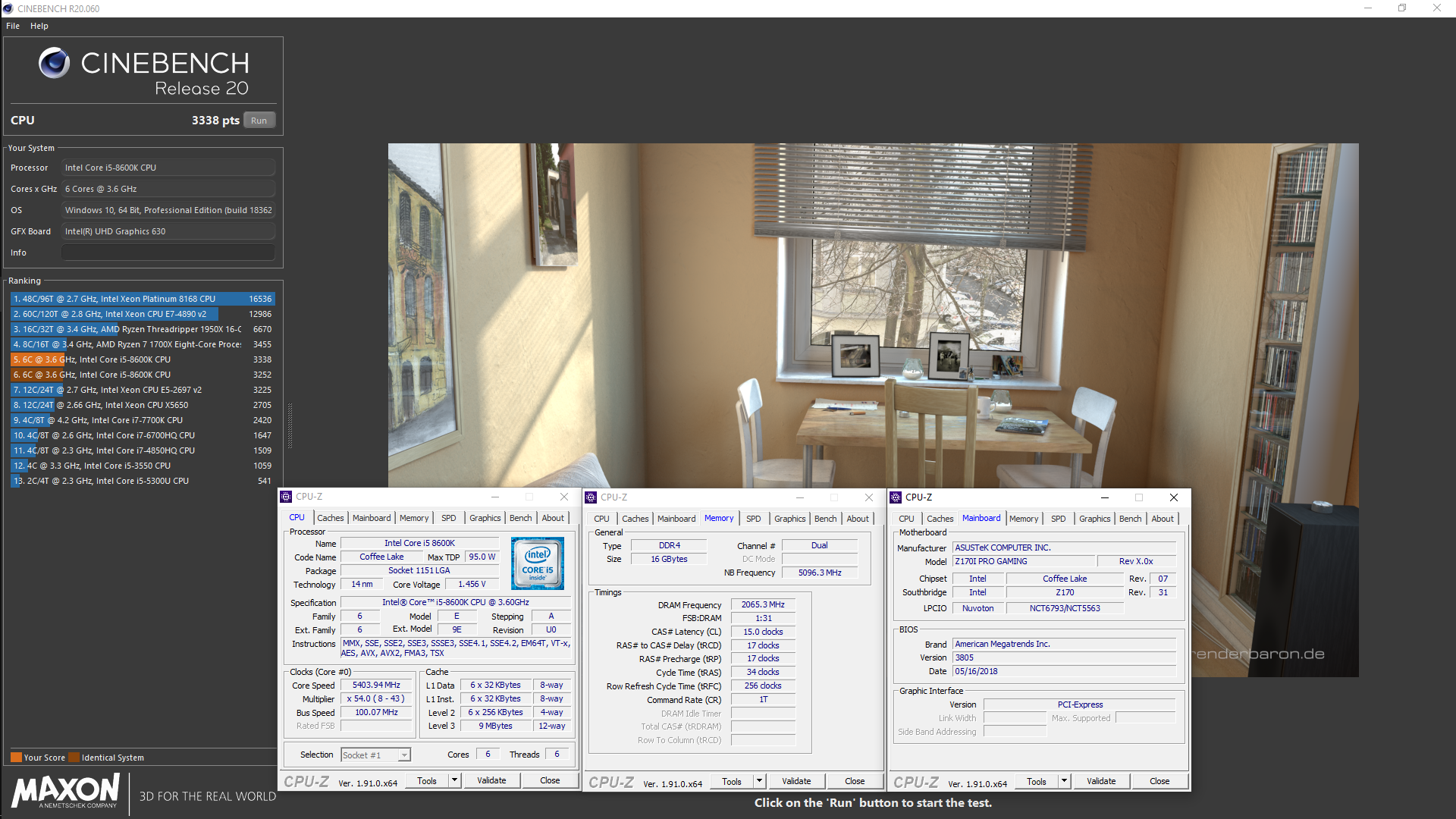Click the NB Frequency value 5096.3 MHz
This screenshot has height=819, width=1456.
820,573
